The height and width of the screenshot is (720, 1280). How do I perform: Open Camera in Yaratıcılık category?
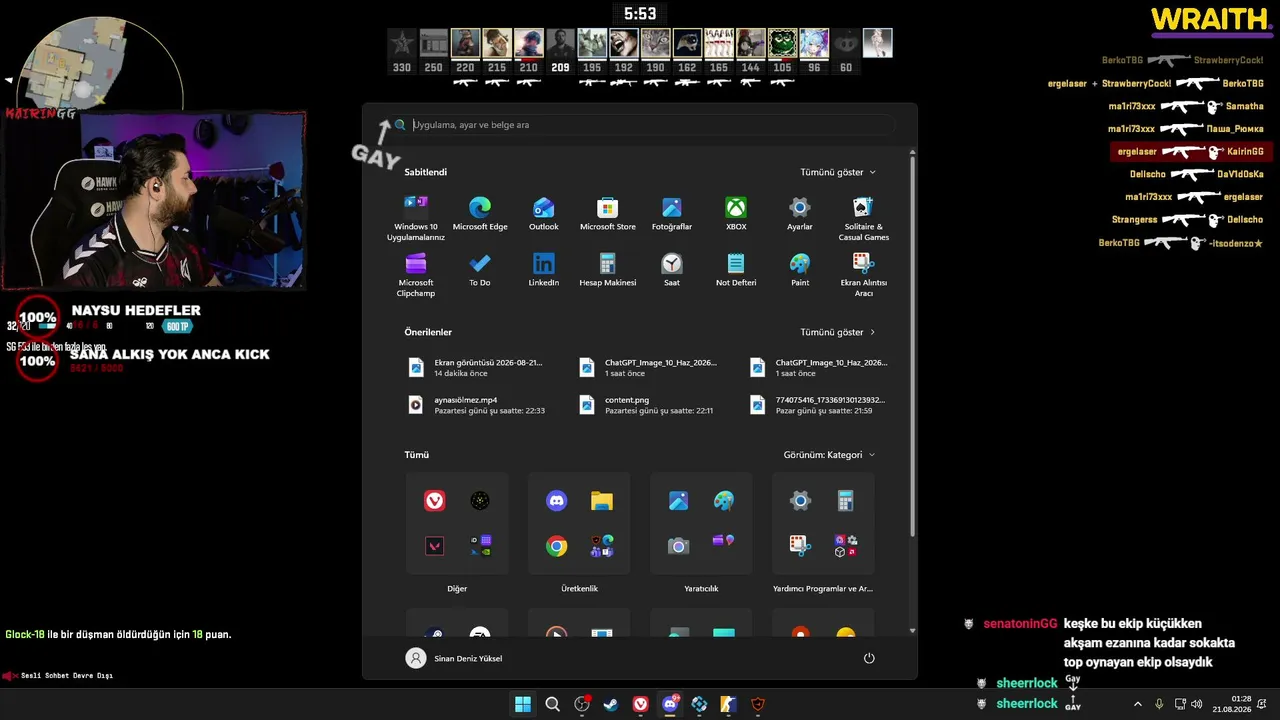click(679, 546)
